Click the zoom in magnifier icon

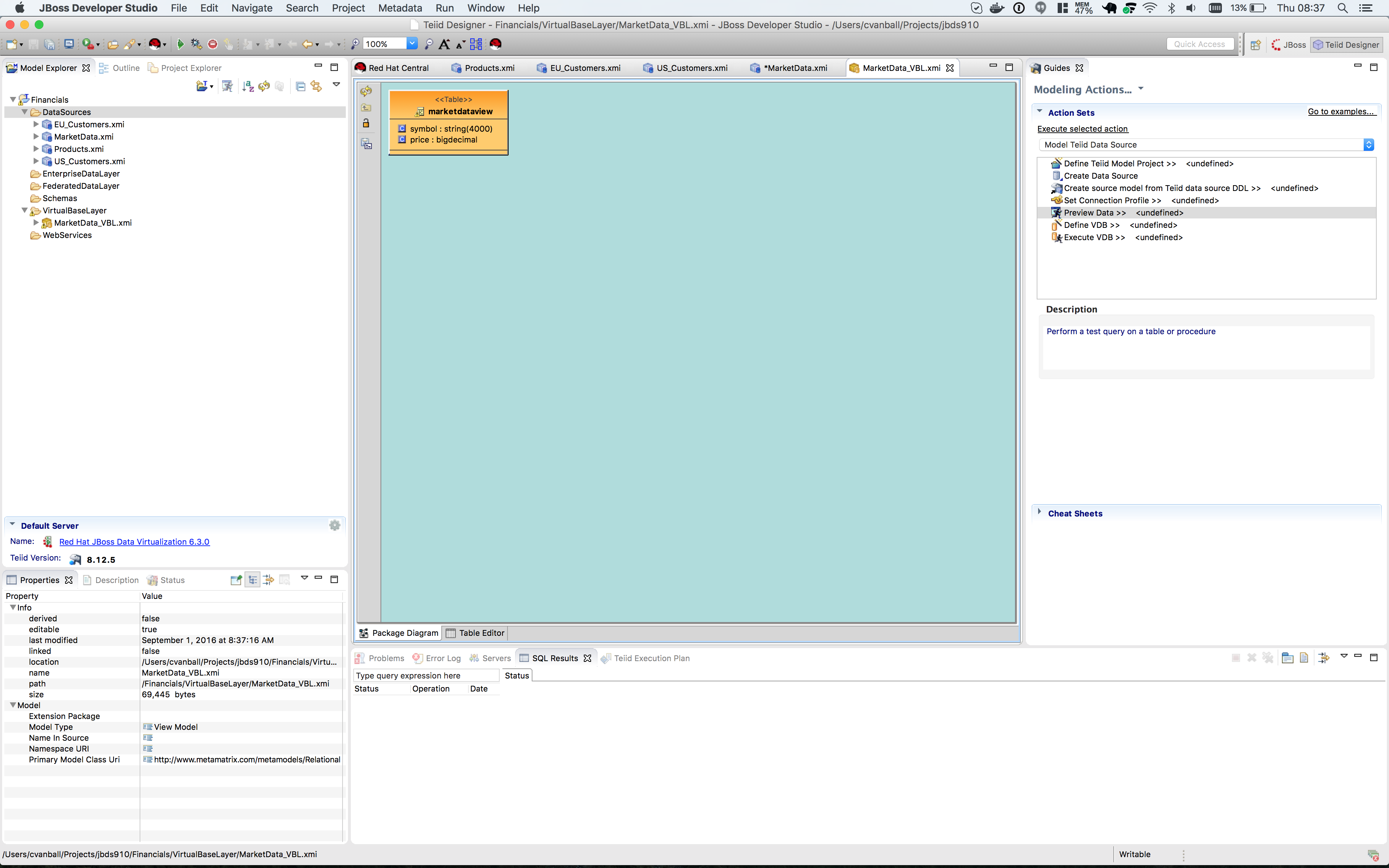tap(355, 44)
